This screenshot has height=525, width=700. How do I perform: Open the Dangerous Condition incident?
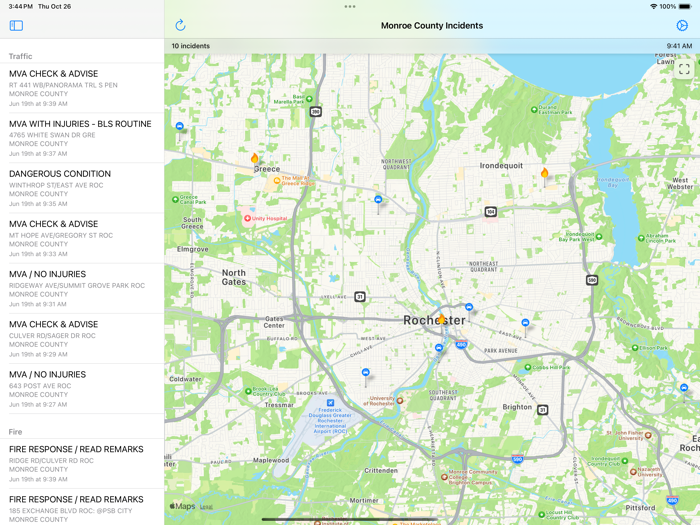(82, 188)
